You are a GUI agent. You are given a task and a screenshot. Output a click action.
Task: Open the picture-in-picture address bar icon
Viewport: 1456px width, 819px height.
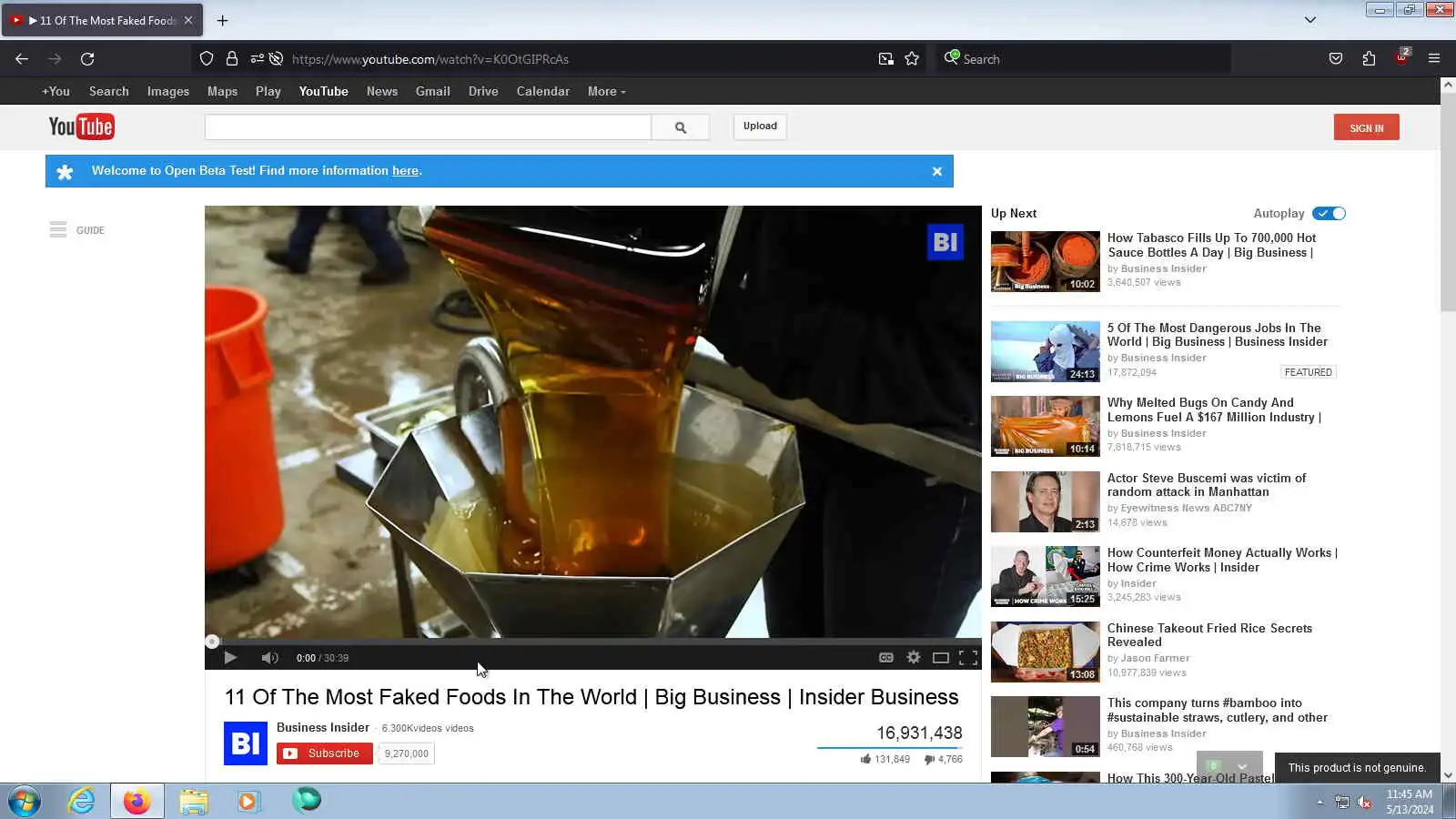[x=885, y=59]
